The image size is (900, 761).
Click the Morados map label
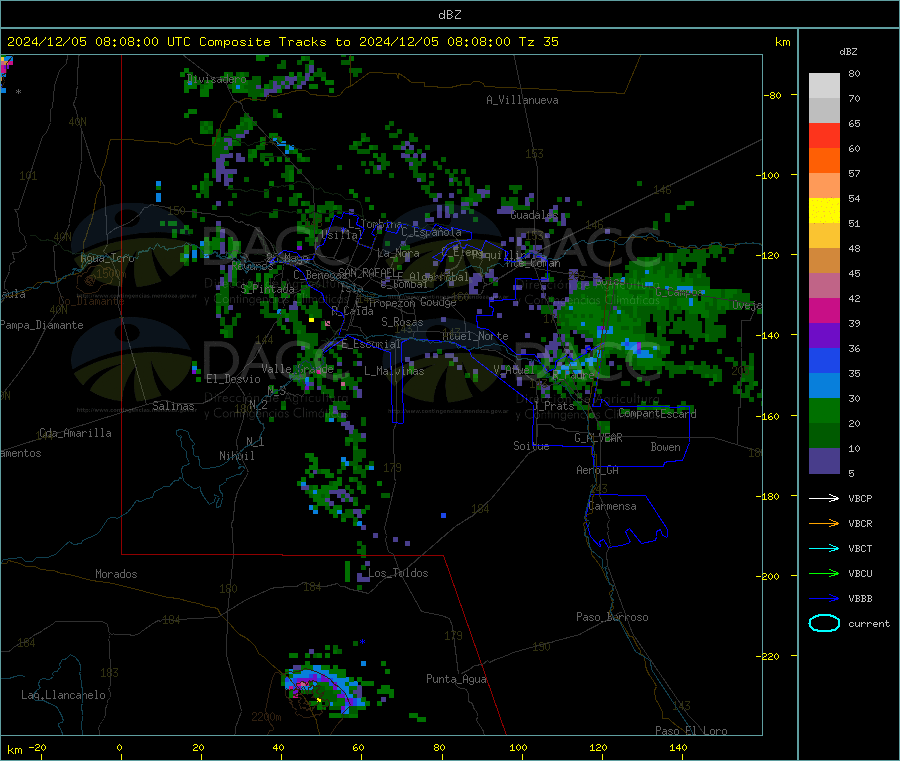116,574
